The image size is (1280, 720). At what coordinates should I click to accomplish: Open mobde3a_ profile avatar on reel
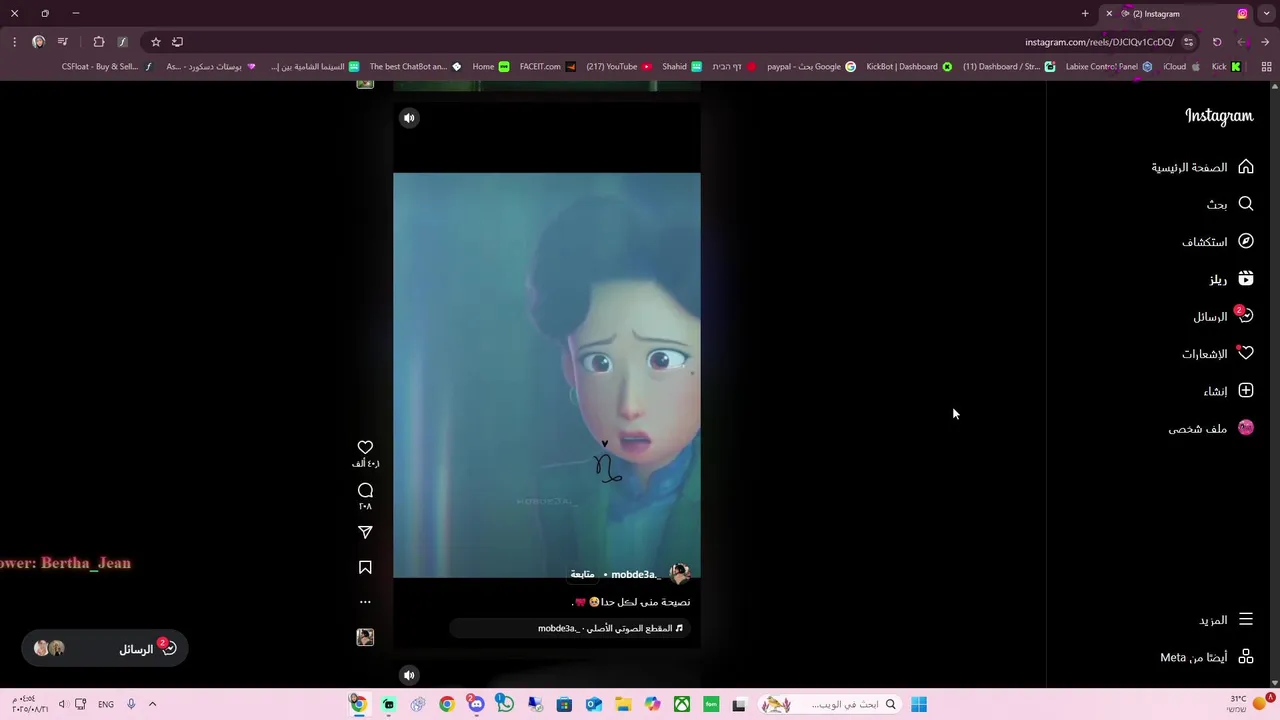point(680,573)
